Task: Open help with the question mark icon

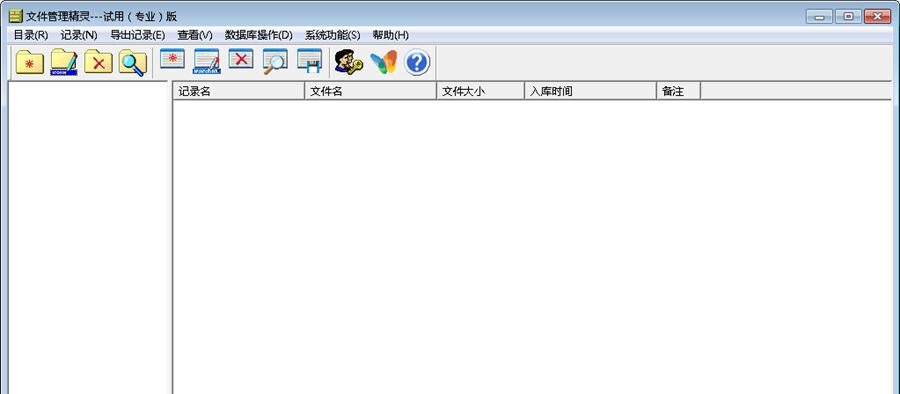Action: pos(417,62)
